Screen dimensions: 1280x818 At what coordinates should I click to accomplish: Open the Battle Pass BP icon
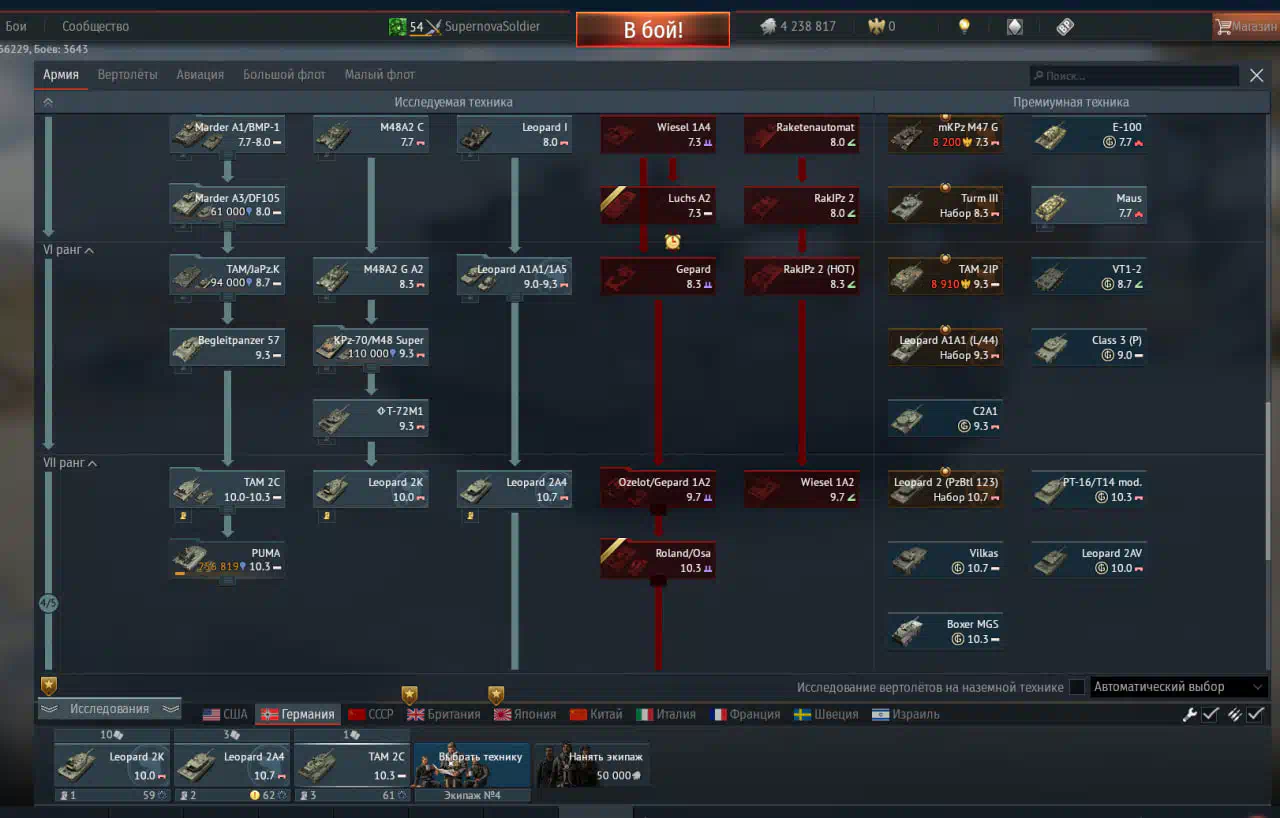(x=1065, y=27)
